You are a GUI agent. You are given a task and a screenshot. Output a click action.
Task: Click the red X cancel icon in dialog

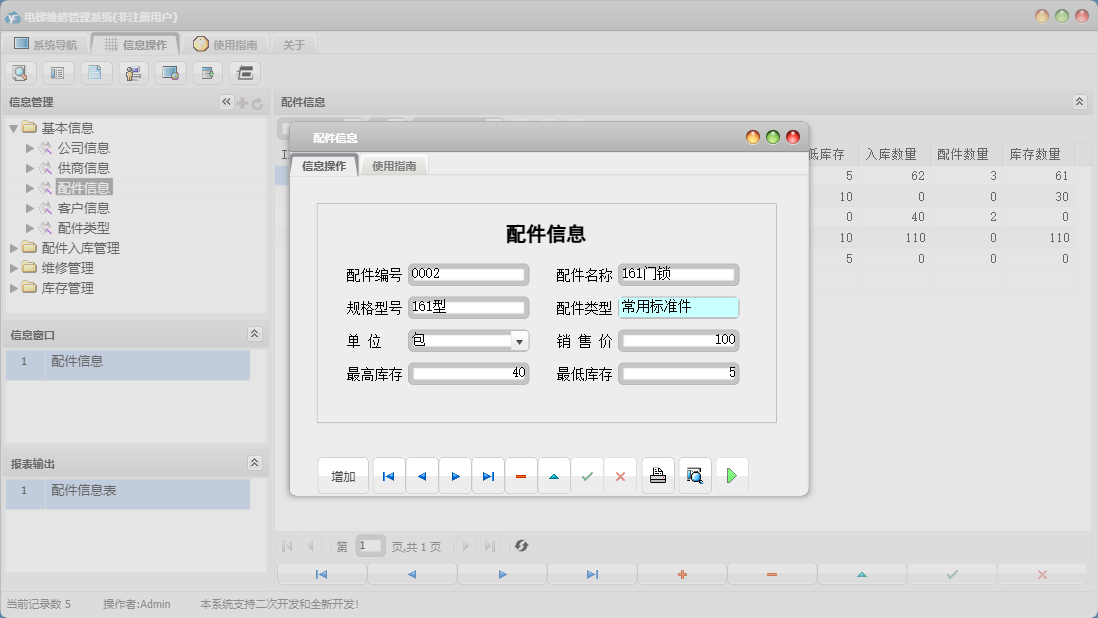click(620, 477)
